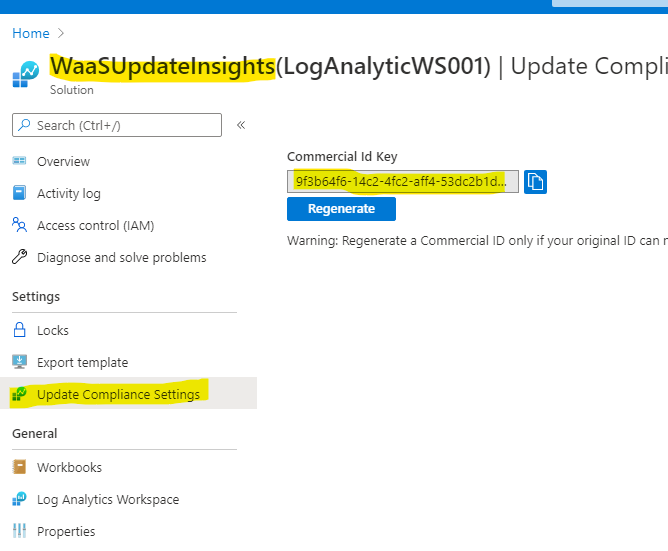668x551 pixels.
Task: Click the Export template icon
Action: (19, 362)
